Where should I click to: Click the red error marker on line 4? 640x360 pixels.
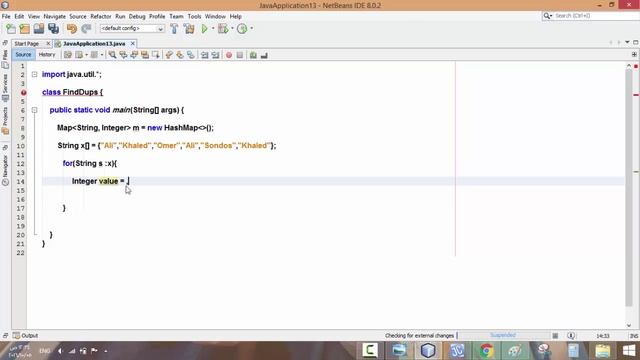(x=23, y=93)
